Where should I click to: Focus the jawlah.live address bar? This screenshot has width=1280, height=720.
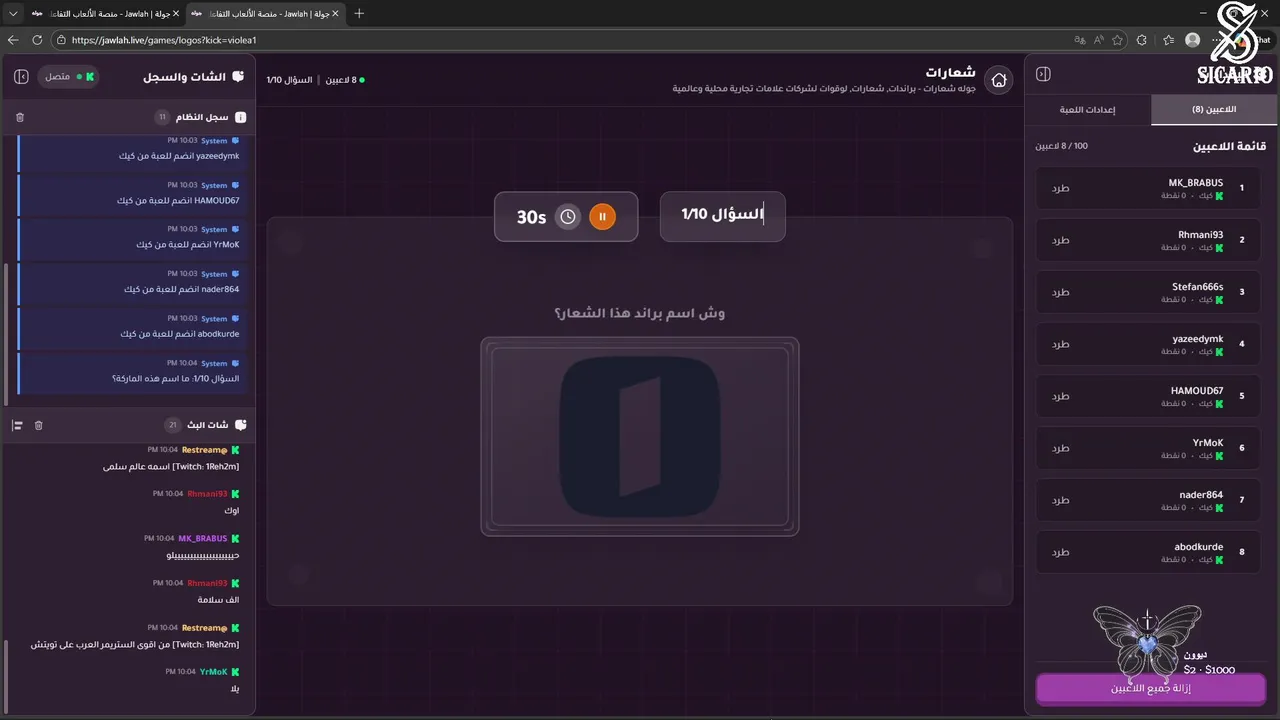(x=560, y=40)
